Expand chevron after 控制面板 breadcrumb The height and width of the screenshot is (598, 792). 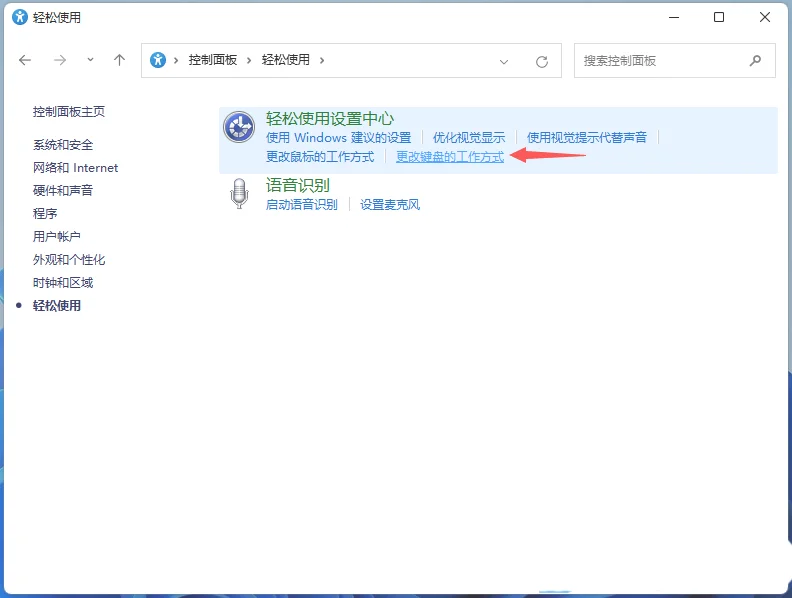[249, 61]
